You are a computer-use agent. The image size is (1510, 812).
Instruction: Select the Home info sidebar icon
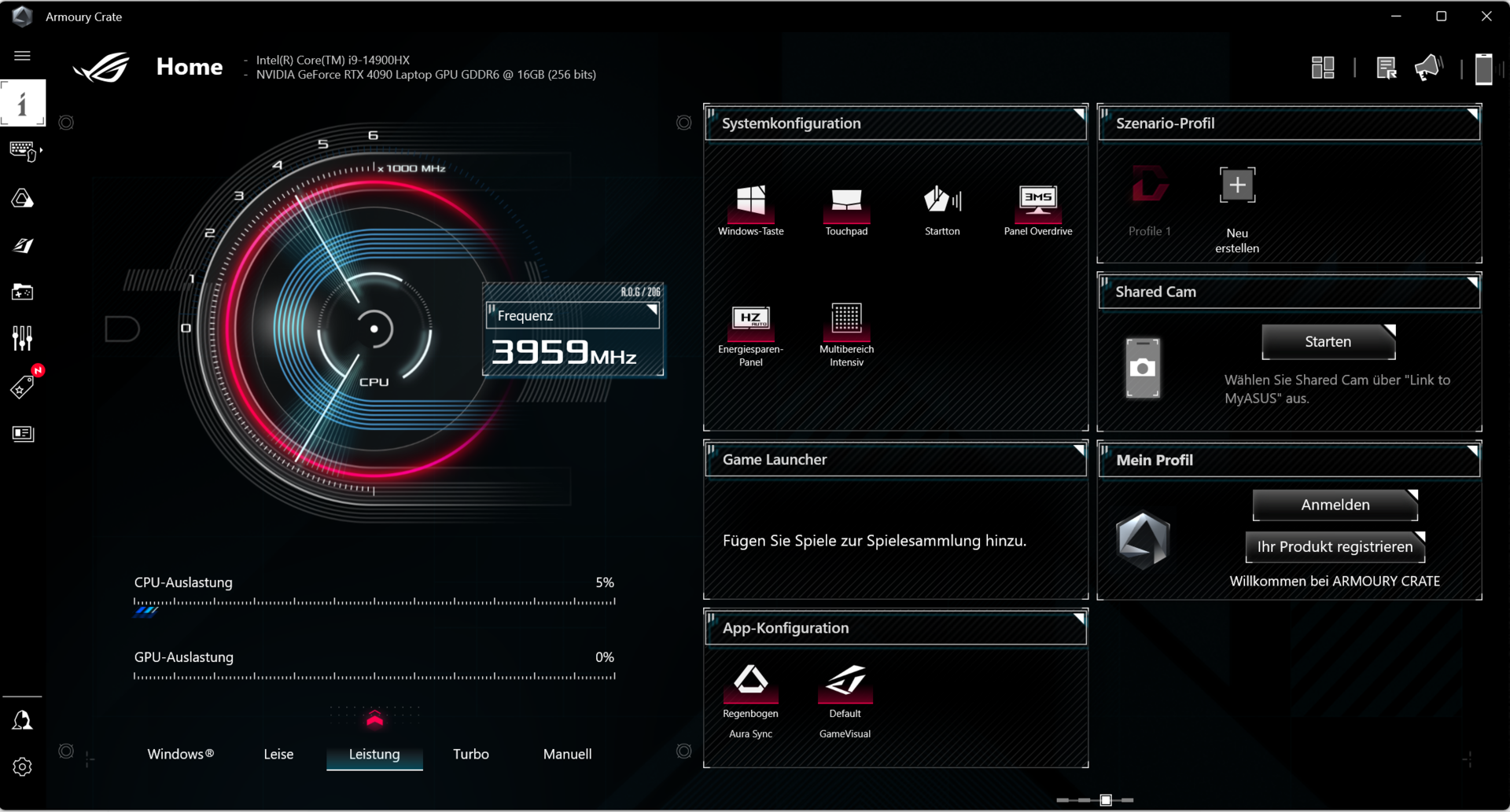(22, 103)
